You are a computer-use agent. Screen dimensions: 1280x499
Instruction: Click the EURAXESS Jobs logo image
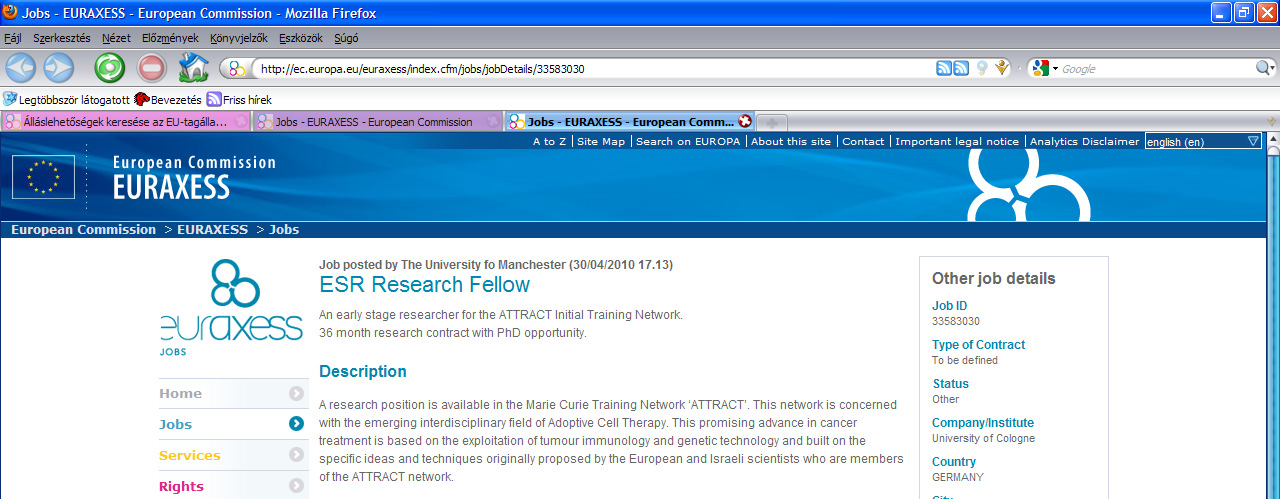coord(230,308)
